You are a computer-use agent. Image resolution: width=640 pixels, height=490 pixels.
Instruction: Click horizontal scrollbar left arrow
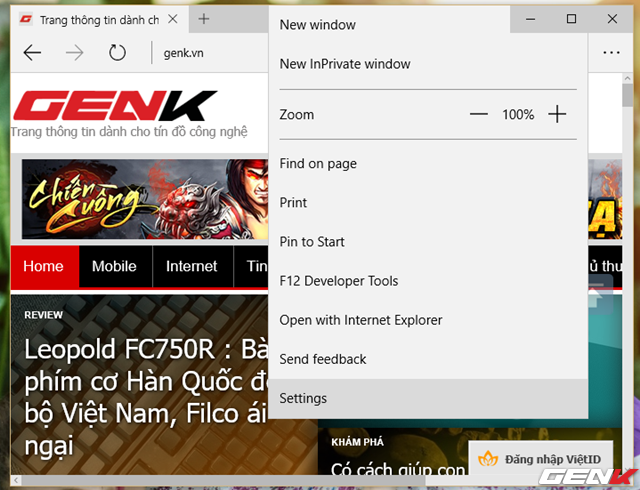(x=16, y=480)
